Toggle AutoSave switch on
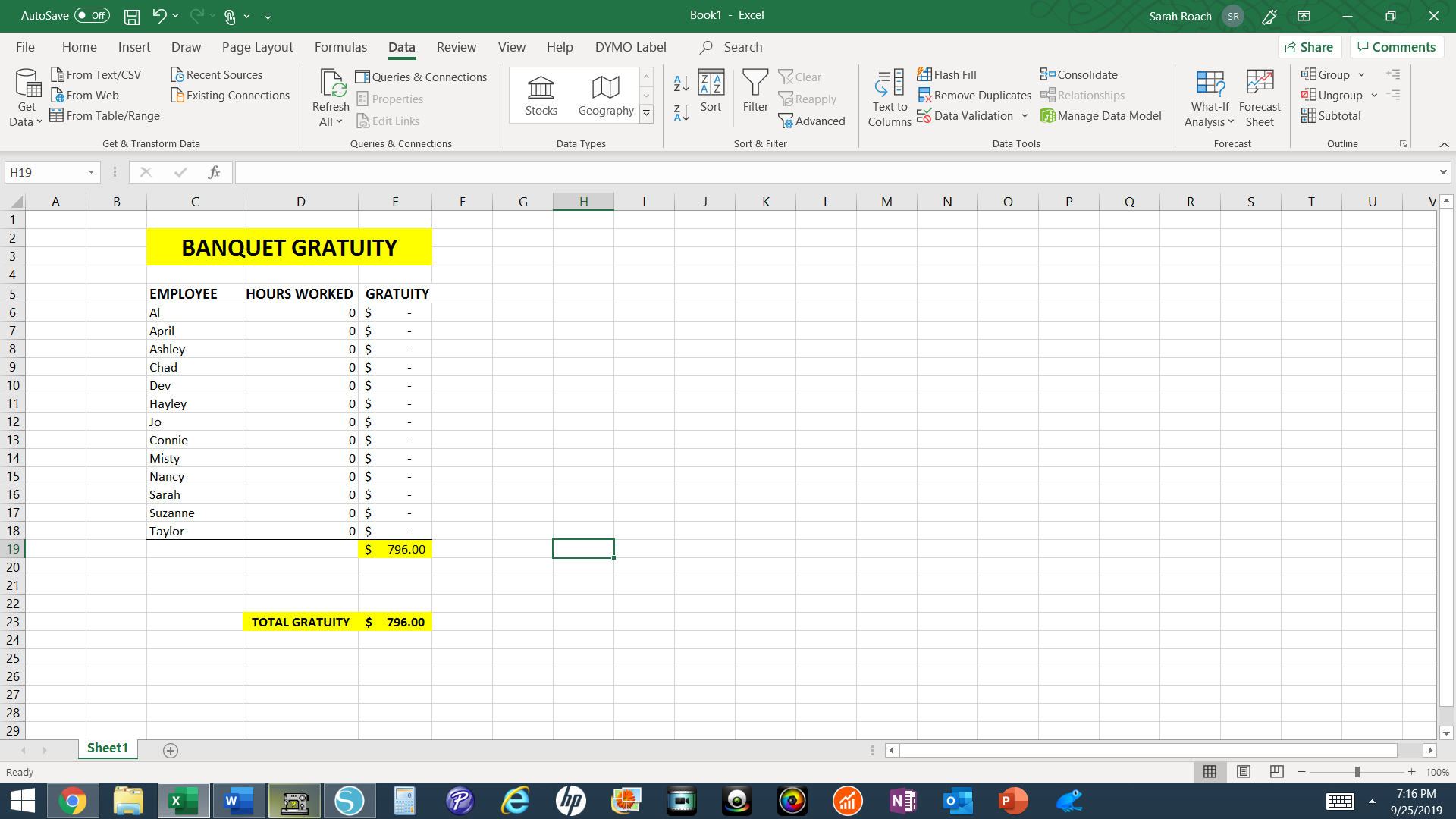1456x819 pixels. coord(92,16)
